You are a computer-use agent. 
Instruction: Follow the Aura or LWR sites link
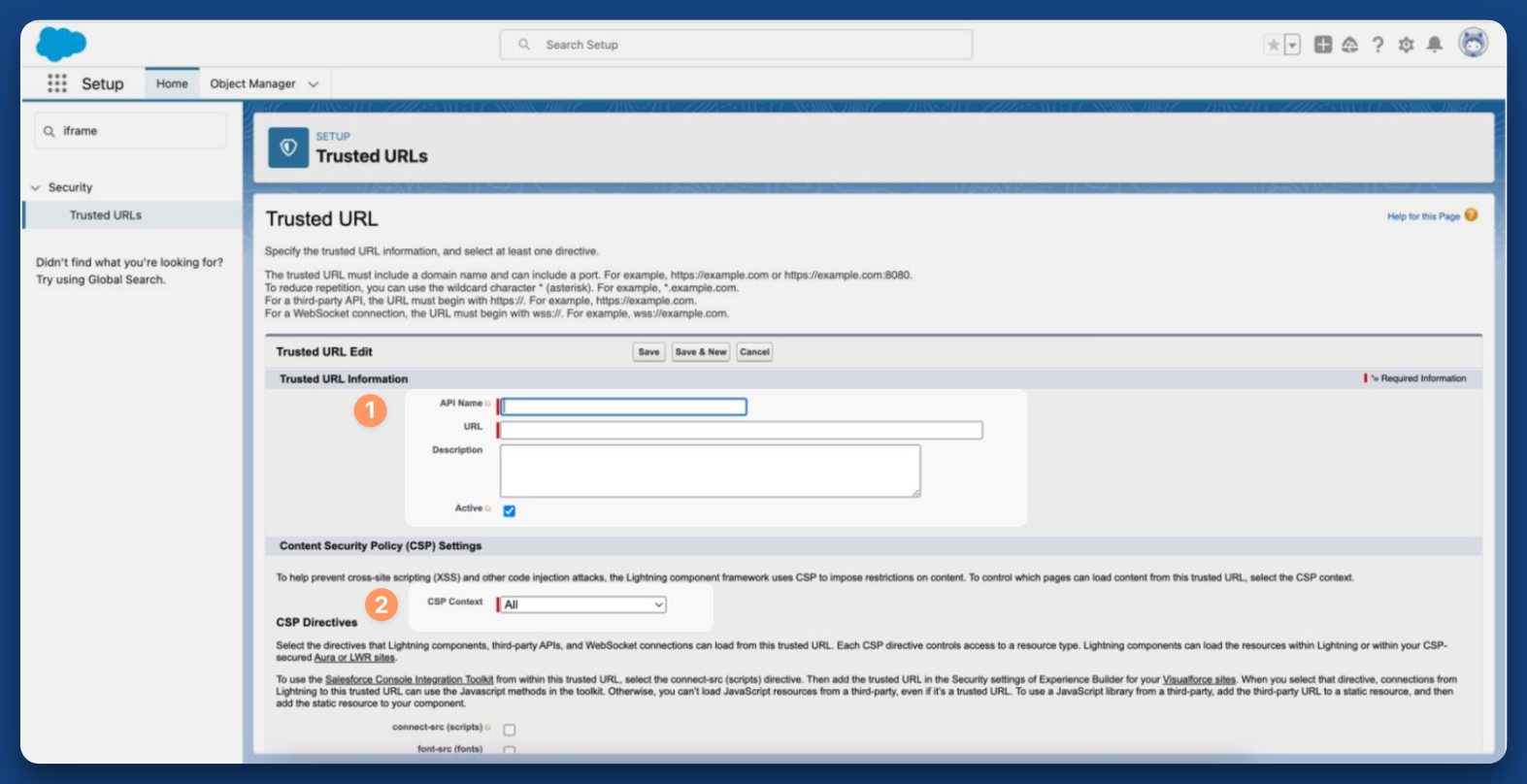click(354, 658)
